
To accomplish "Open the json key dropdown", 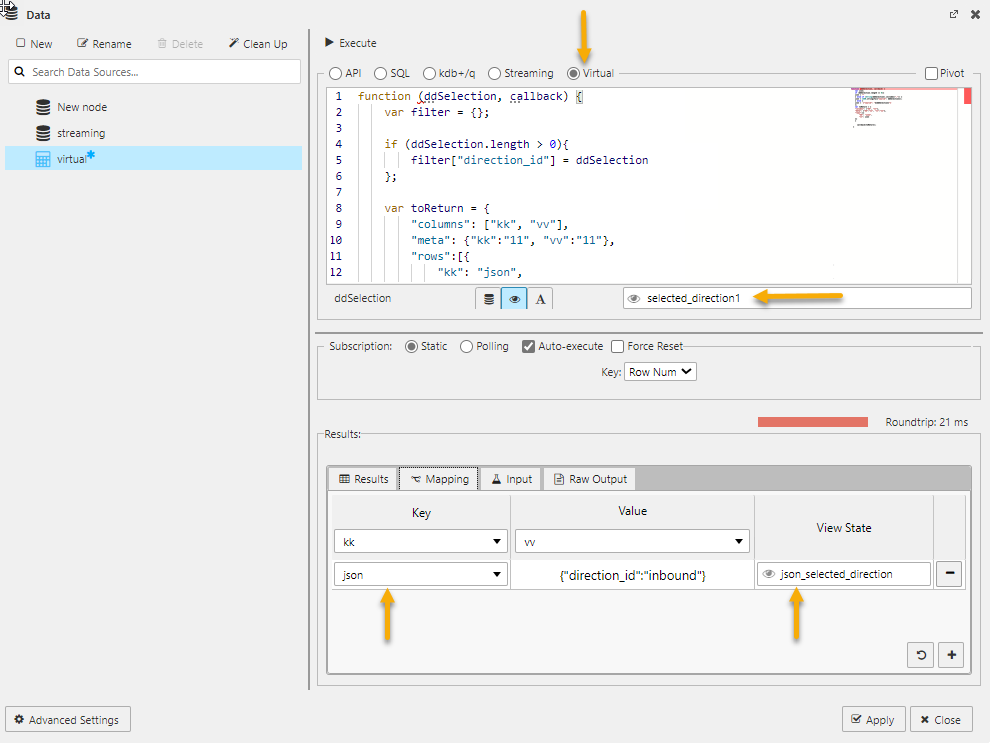I will 421,574.
